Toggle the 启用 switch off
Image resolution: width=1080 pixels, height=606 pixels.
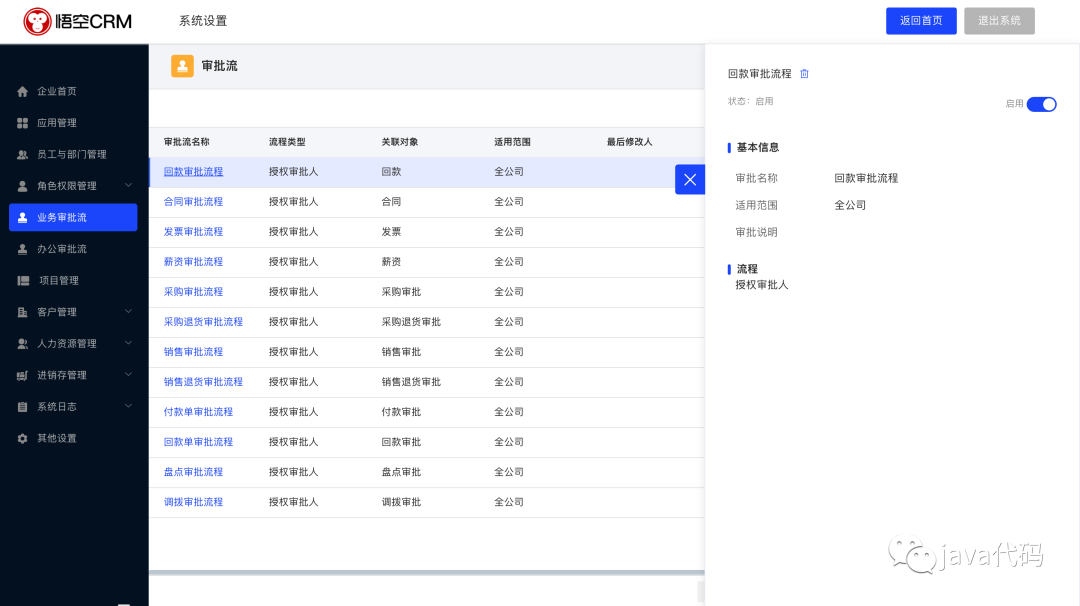pos(1041,104)
